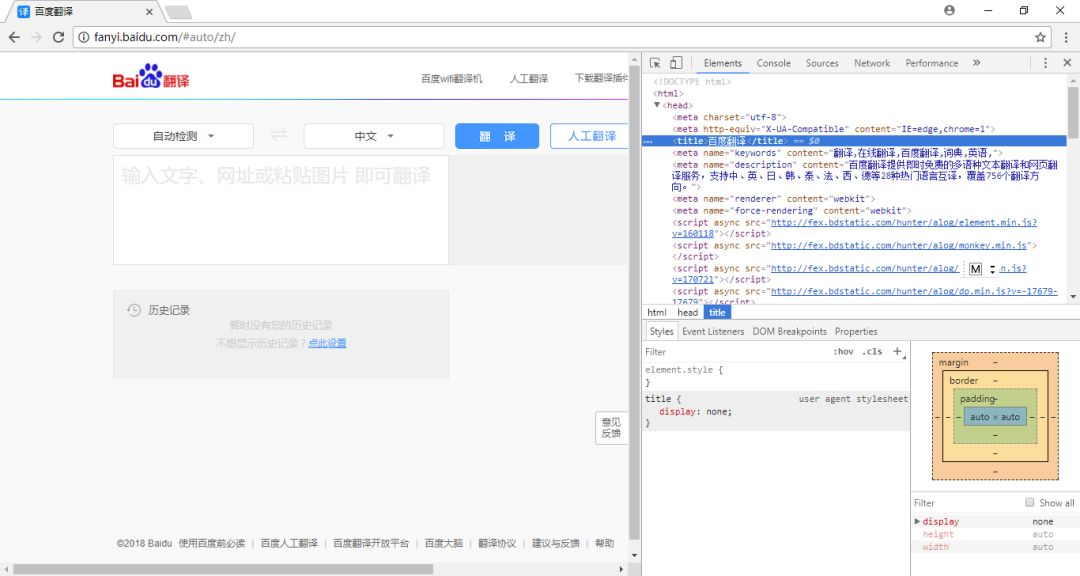Reload the page with the refresh icon
Image resolution: width=1080 pixels, height=576 pixels.
tap(59, 37)
